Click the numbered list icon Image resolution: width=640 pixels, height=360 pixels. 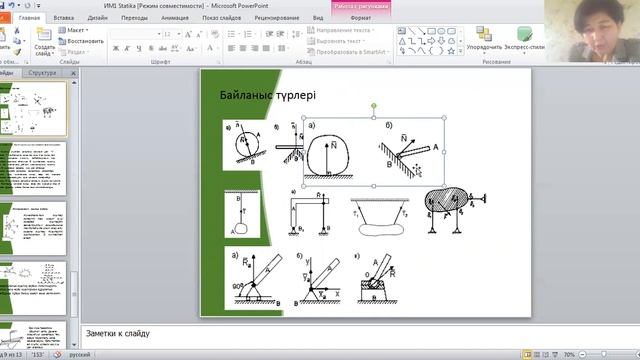coord(249,34)
